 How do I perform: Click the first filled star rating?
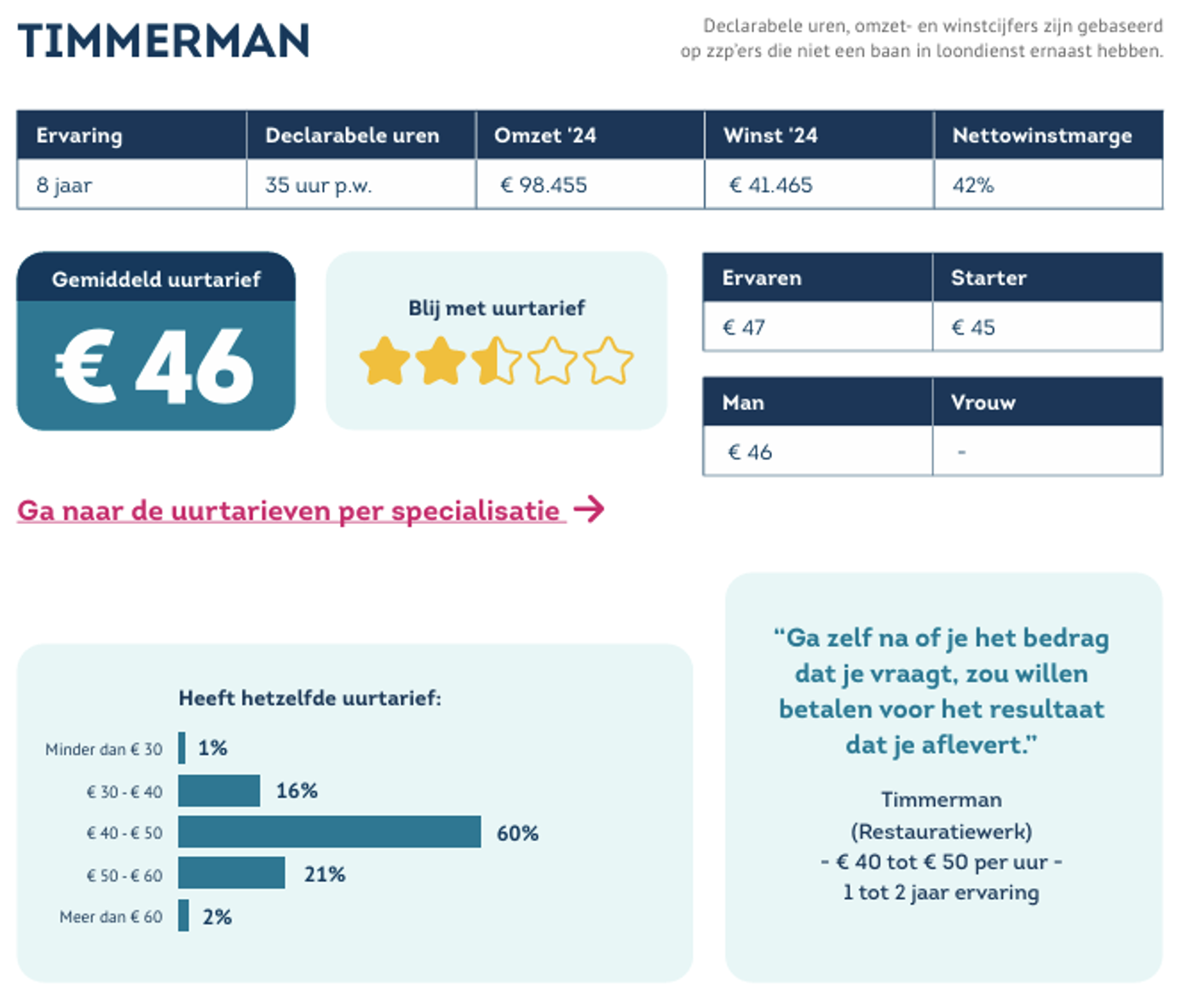point(385,361)
